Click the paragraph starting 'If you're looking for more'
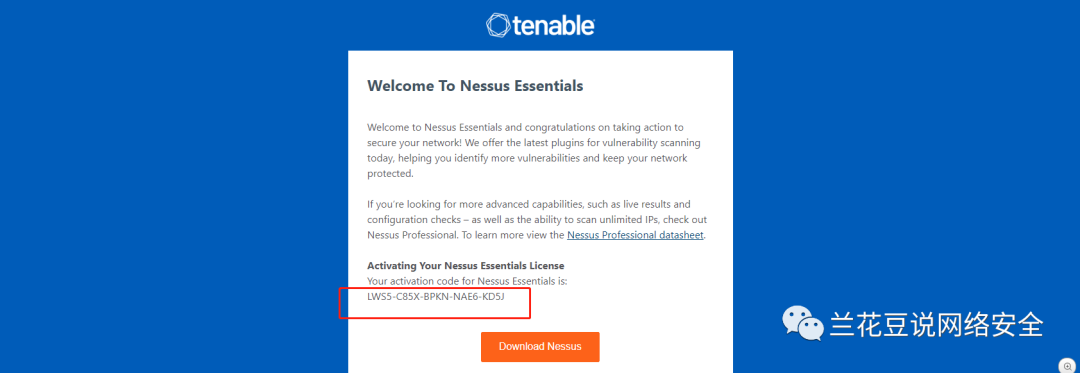This screenshot has width=1080, height=373. 537,220
